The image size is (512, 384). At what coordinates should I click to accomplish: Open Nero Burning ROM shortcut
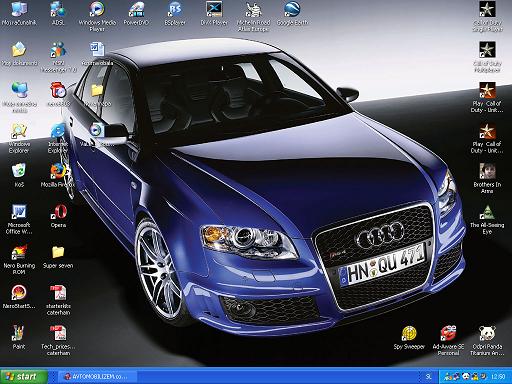click(19, 260)
